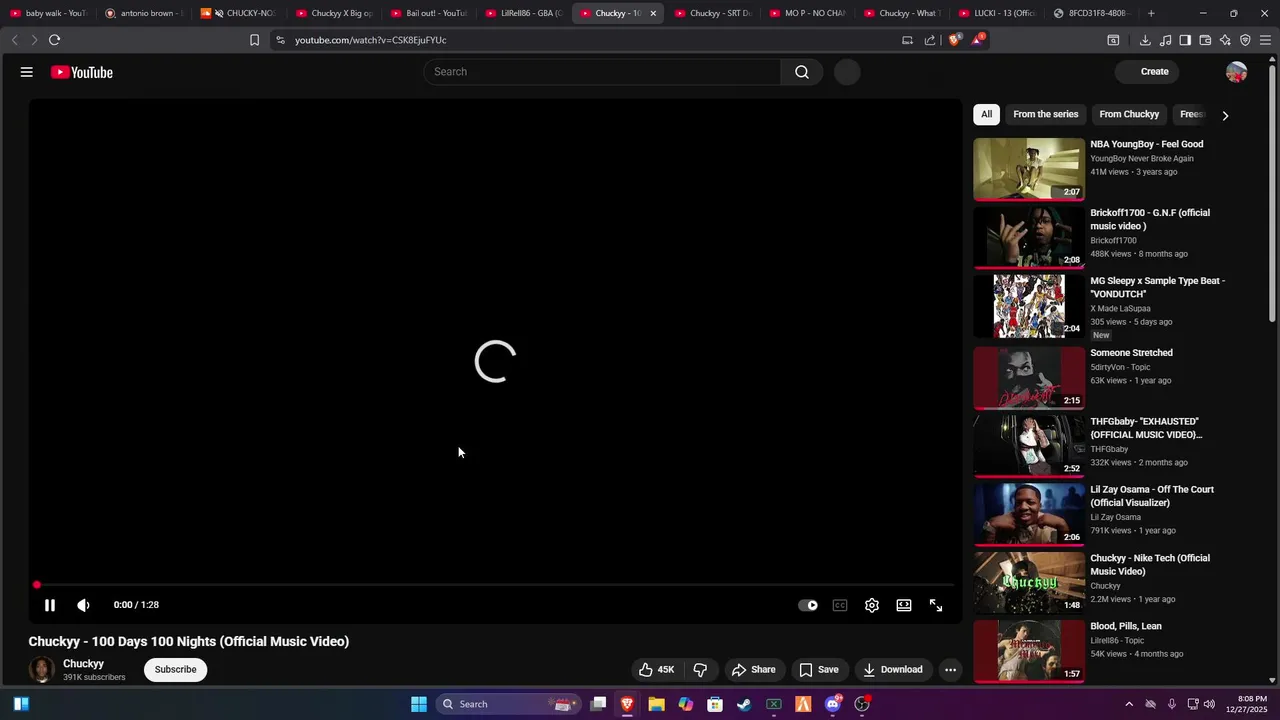Screen dimensions: 1280x720
Task: Mute the video using the speaker icon
Action: (x=84, y=605)
